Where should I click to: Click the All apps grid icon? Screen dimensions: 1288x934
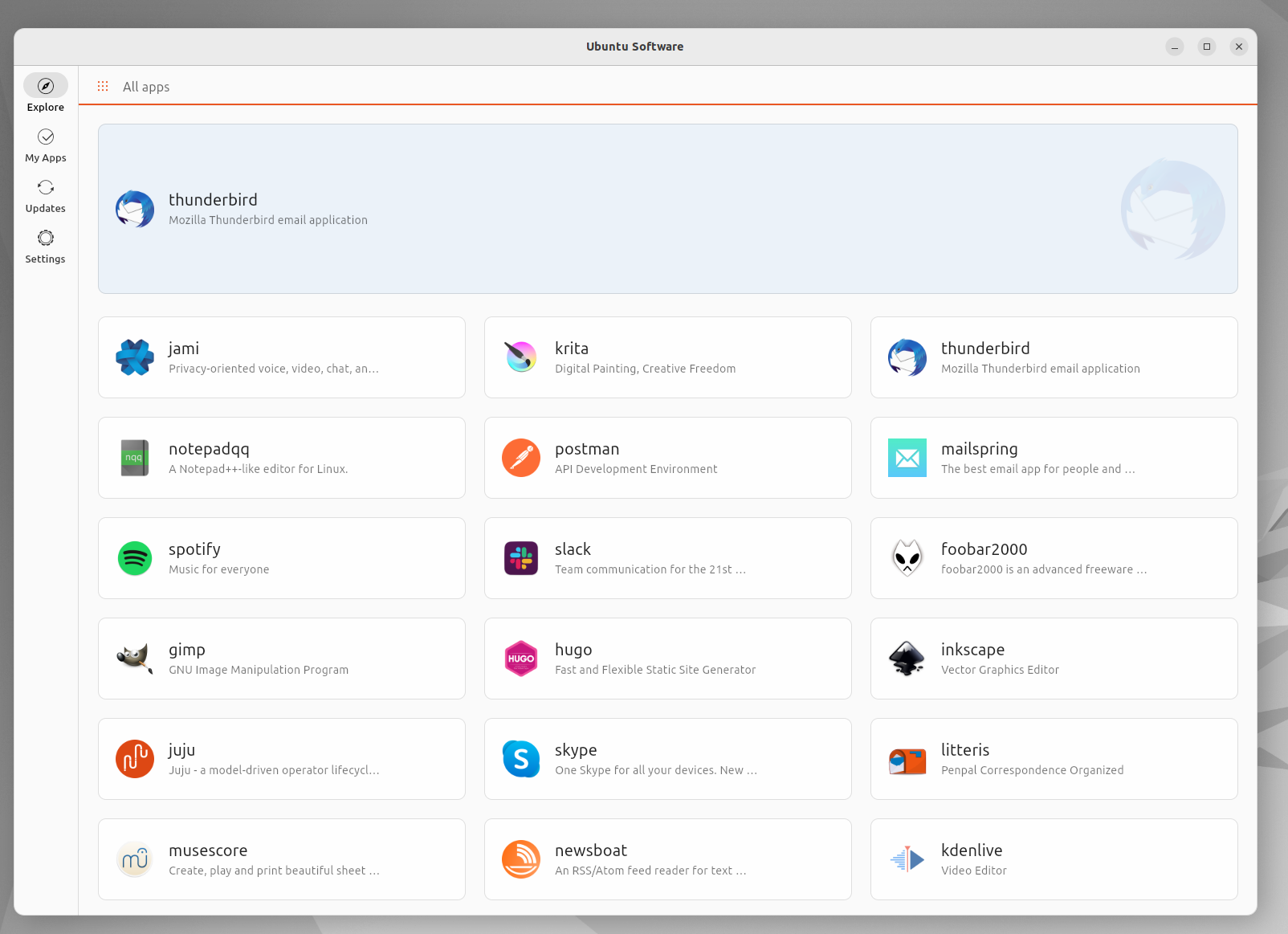click(103, 86)
